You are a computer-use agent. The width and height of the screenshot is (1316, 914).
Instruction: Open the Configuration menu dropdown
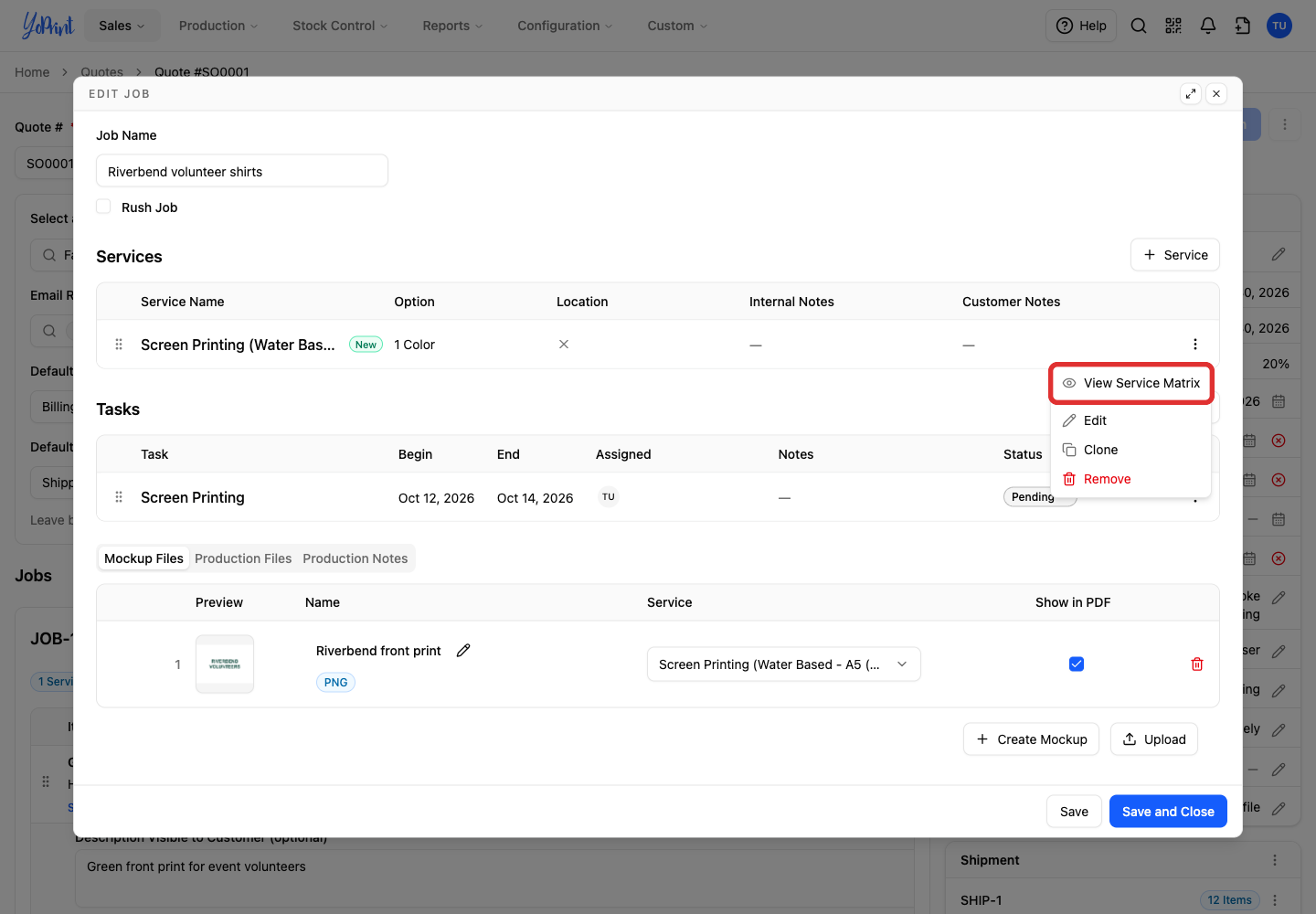pyautogui.click(x=565, y=26)
